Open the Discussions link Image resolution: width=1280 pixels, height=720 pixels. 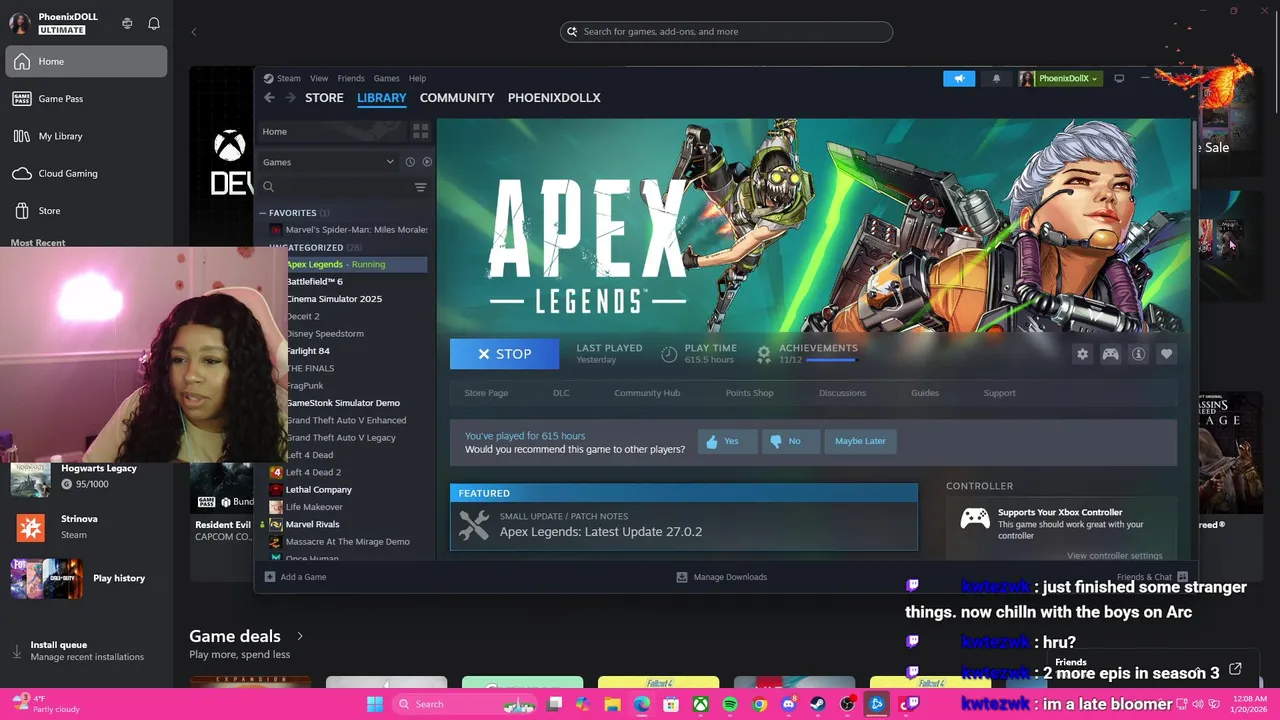click(x=842, y=393)
